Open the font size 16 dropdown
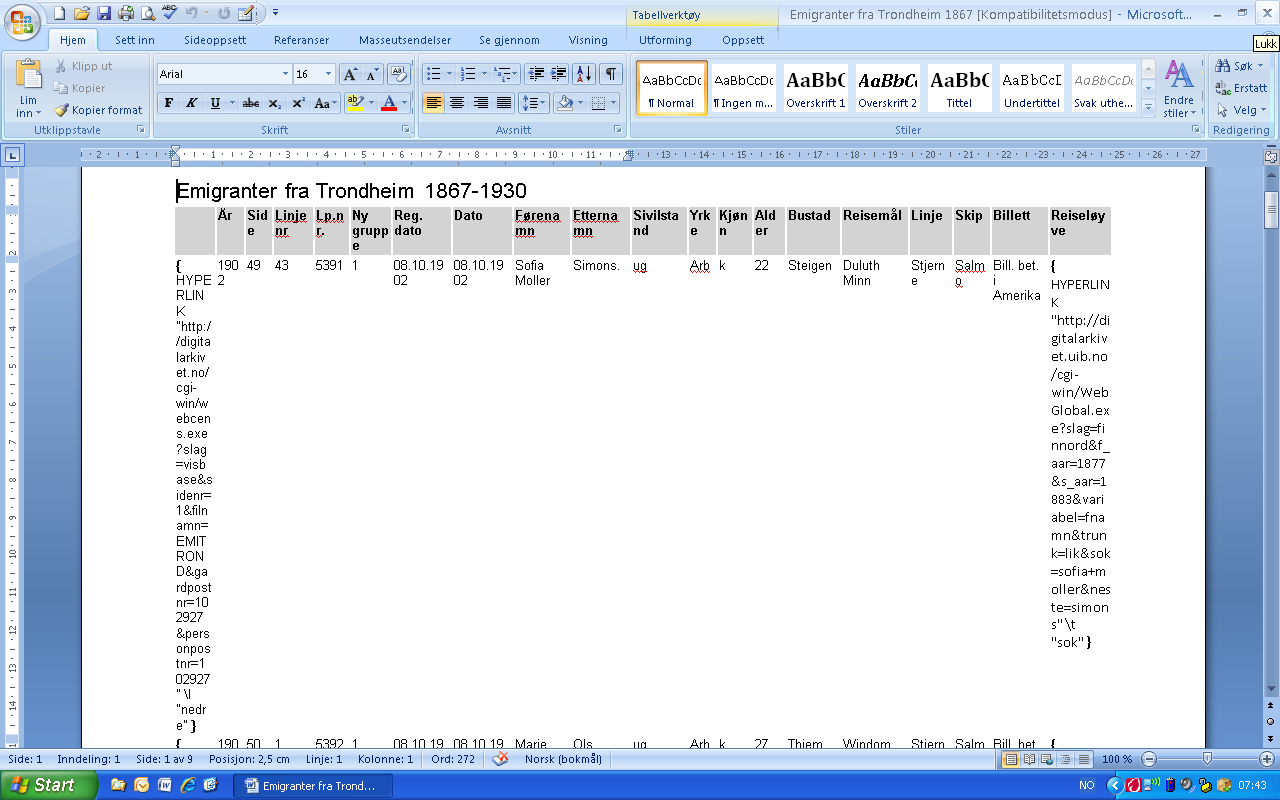1280x800 pixels. (x=329, y=74)
